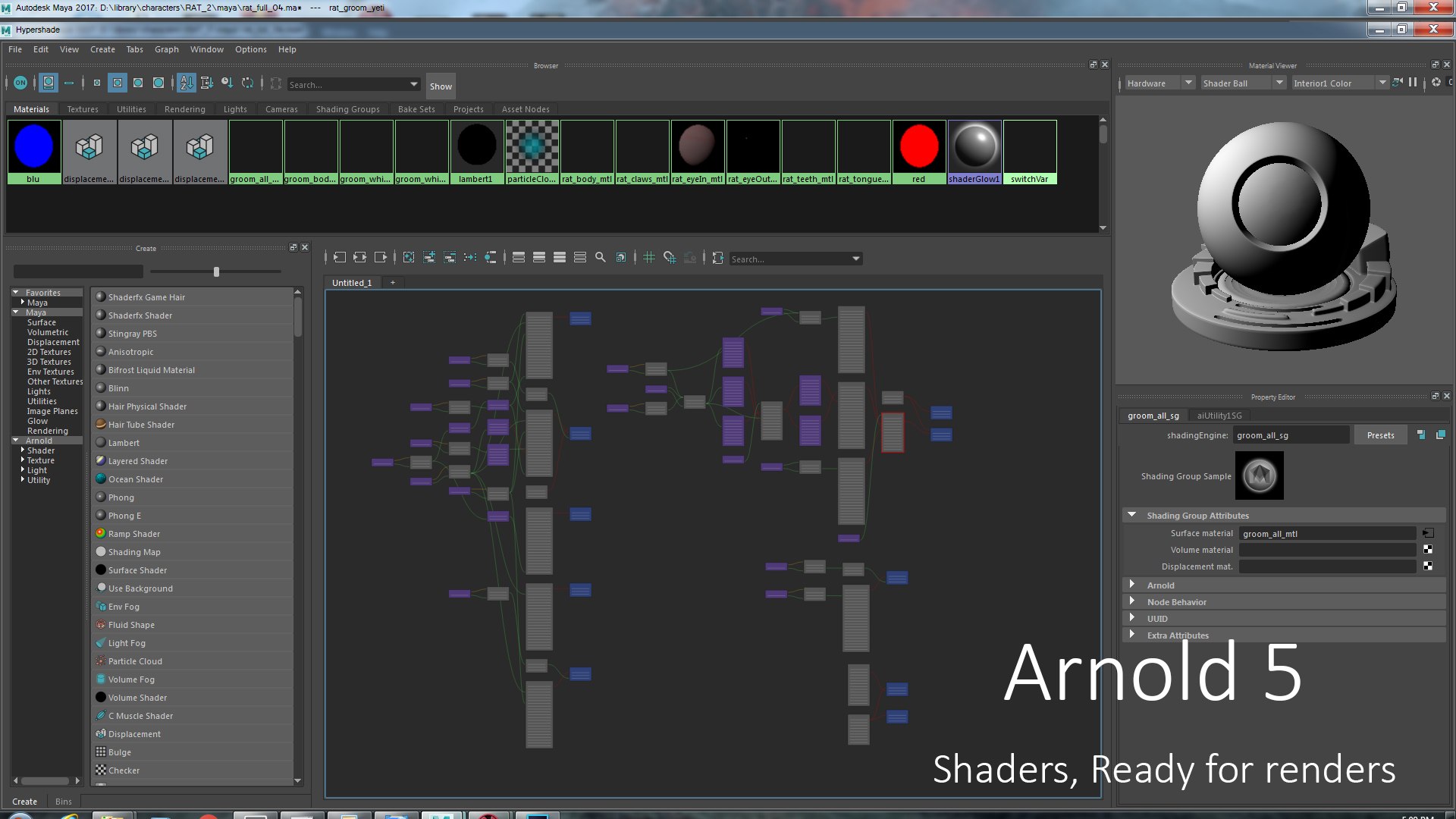Click the sort by time icon
Screen dimensions: 1456x819
(x=227, y=83)
